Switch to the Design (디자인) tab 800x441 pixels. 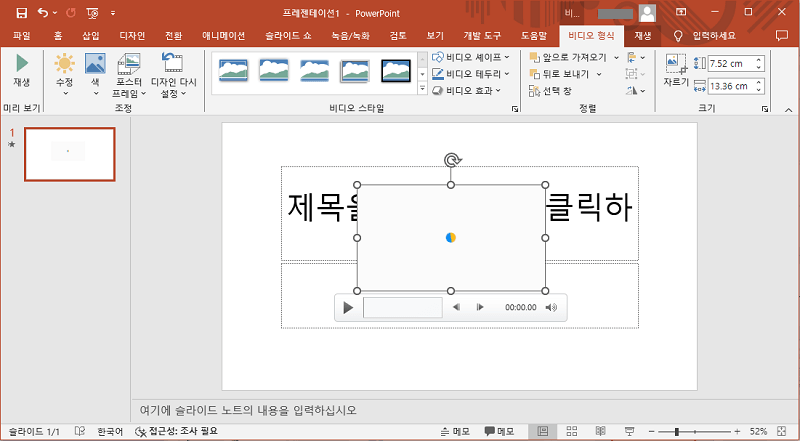(132, 36)
